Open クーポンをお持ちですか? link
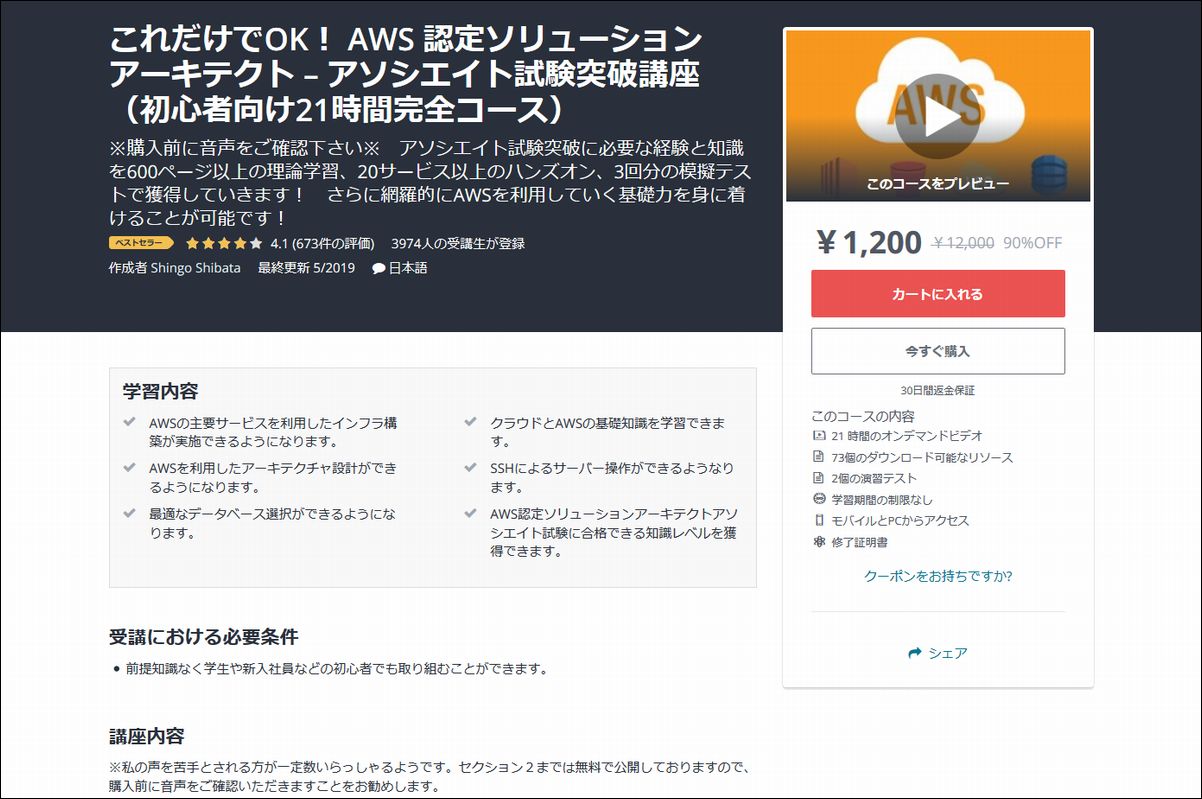Viewport: 1202px width, 799px height. (938, 576)
